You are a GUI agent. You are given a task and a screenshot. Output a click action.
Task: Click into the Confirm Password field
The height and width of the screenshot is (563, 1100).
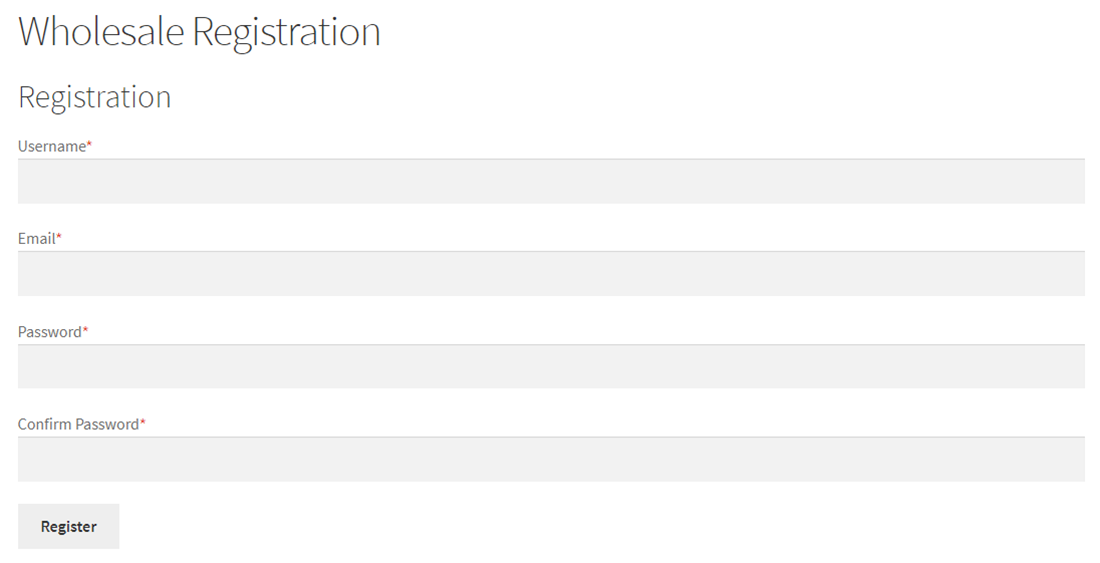(551, 459)
